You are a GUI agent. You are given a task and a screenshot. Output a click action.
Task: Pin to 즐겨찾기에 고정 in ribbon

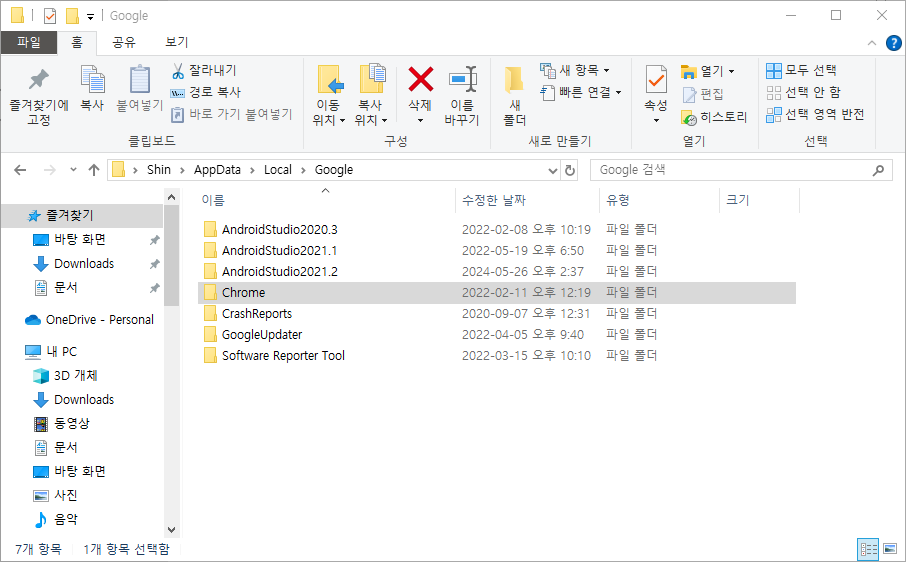click(x=39, y=96)
